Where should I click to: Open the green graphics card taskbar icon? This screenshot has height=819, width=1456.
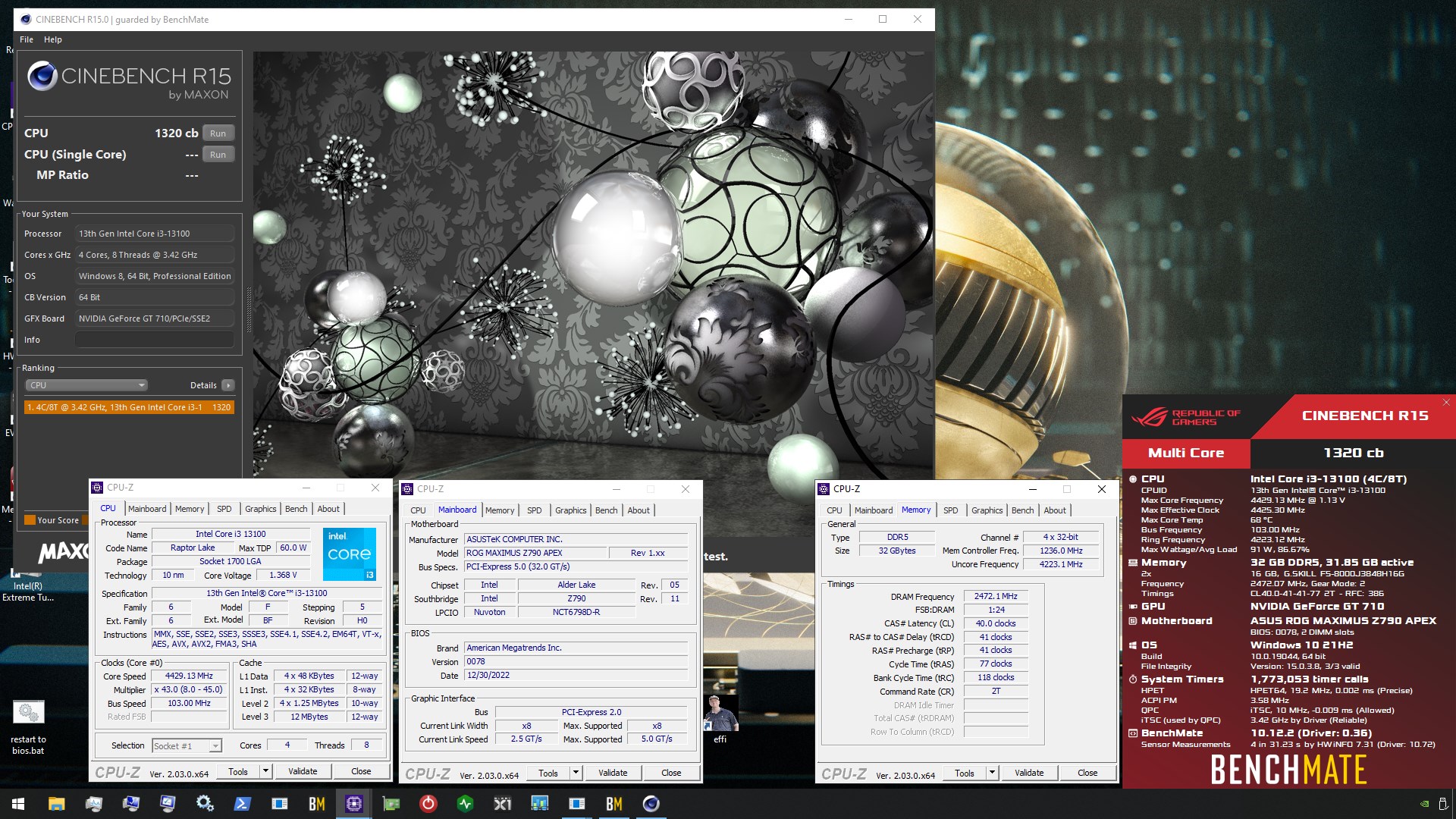[x=391, y=804]
